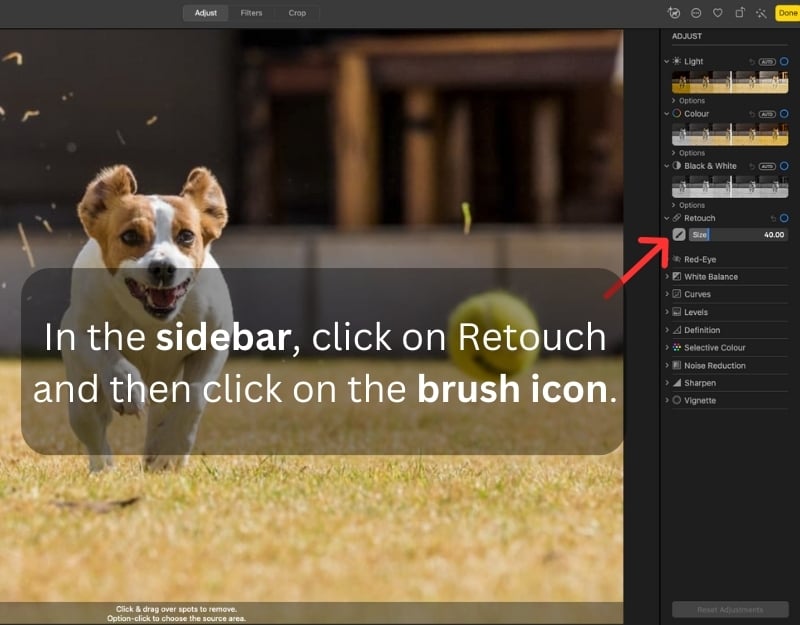Click the AUTO badge for Light
This screenshot has height=625, width=800.
[x=767, y=62]
